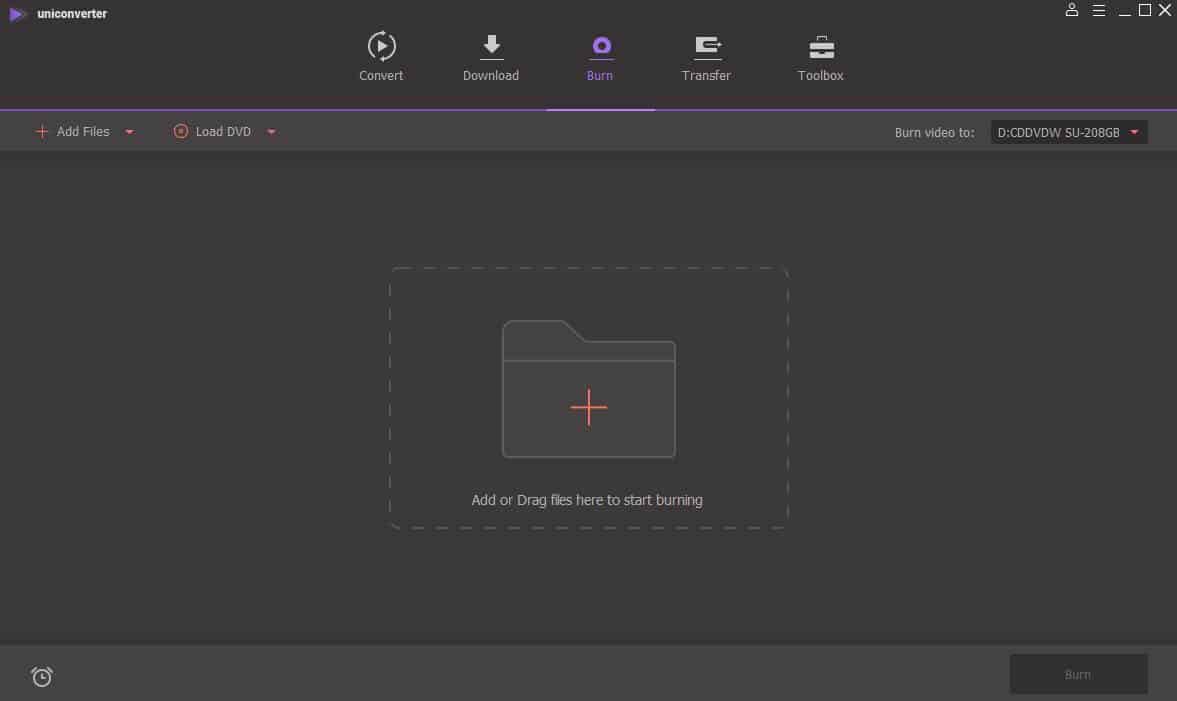The height and width of the screenshot is (701, 1177).
Task: Expand the Load DVD dropdown arrow
Action: tap(270, 132)
